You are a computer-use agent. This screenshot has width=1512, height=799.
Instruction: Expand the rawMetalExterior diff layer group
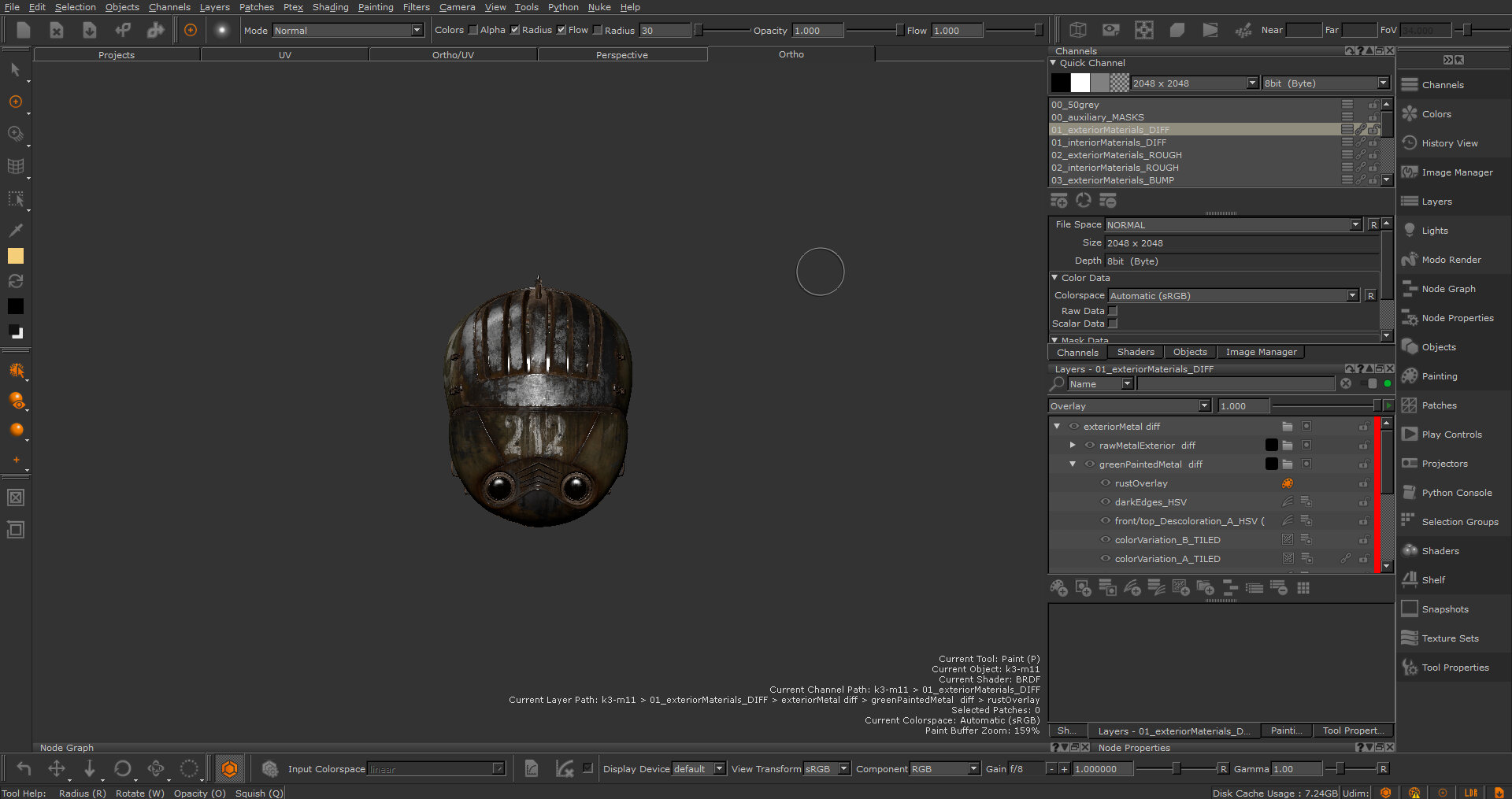(x=1073, y=446)
